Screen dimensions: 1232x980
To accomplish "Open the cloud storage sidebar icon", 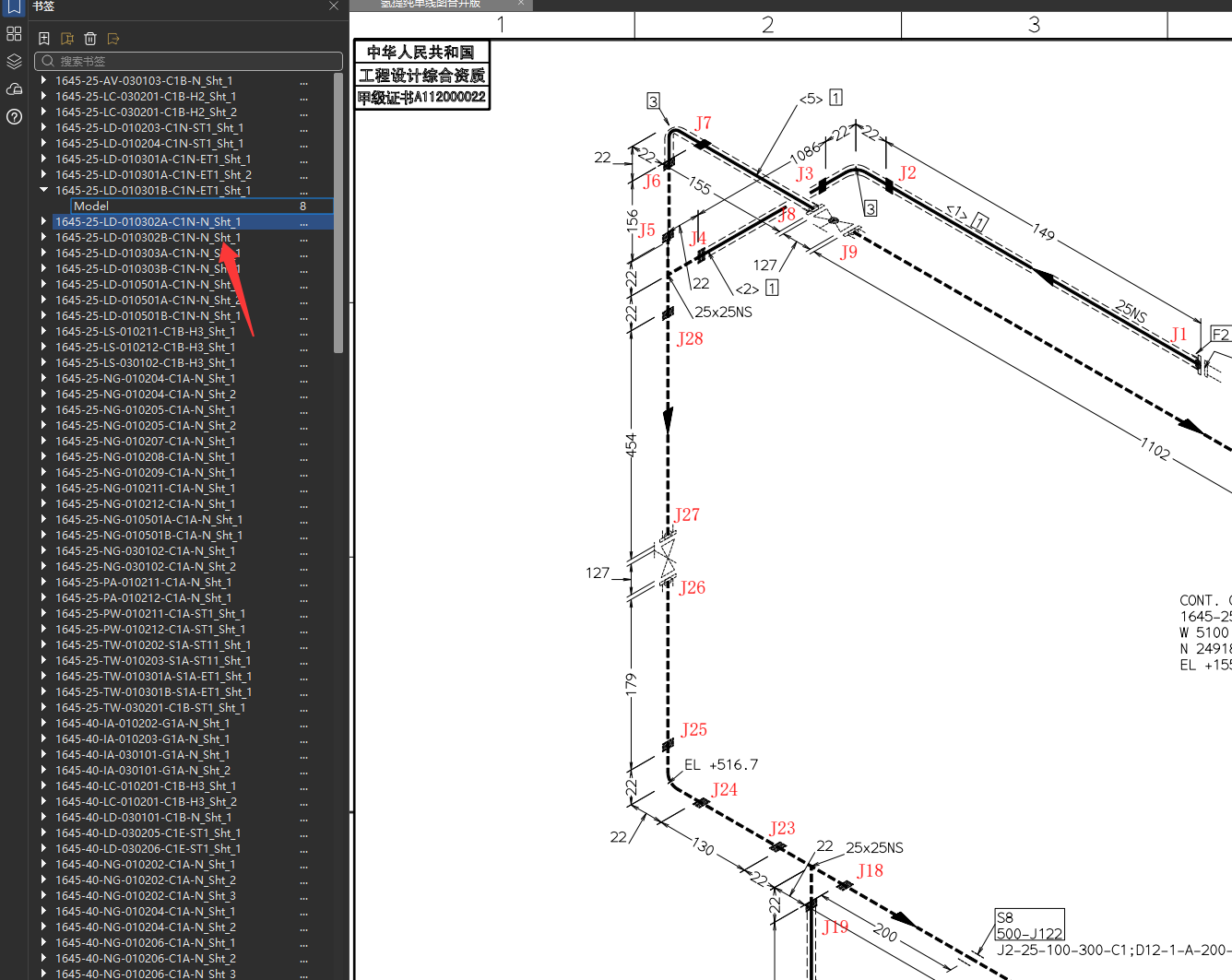I will pos(14,89).
